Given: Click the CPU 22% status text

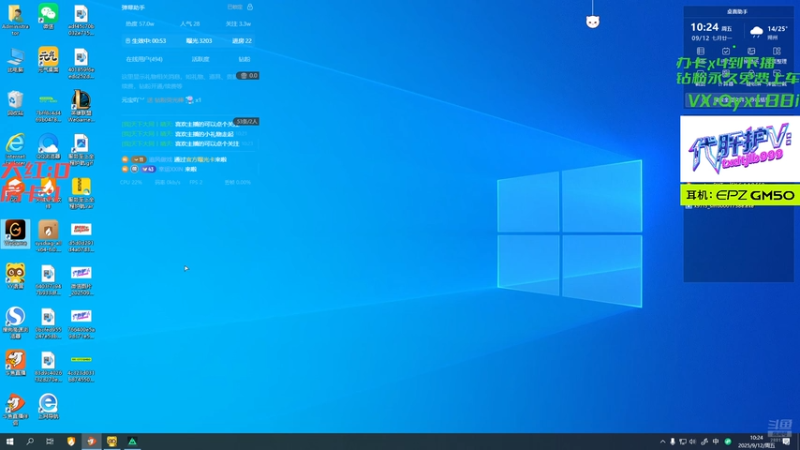Looking at the screenshot, I should tap(131, 182).
